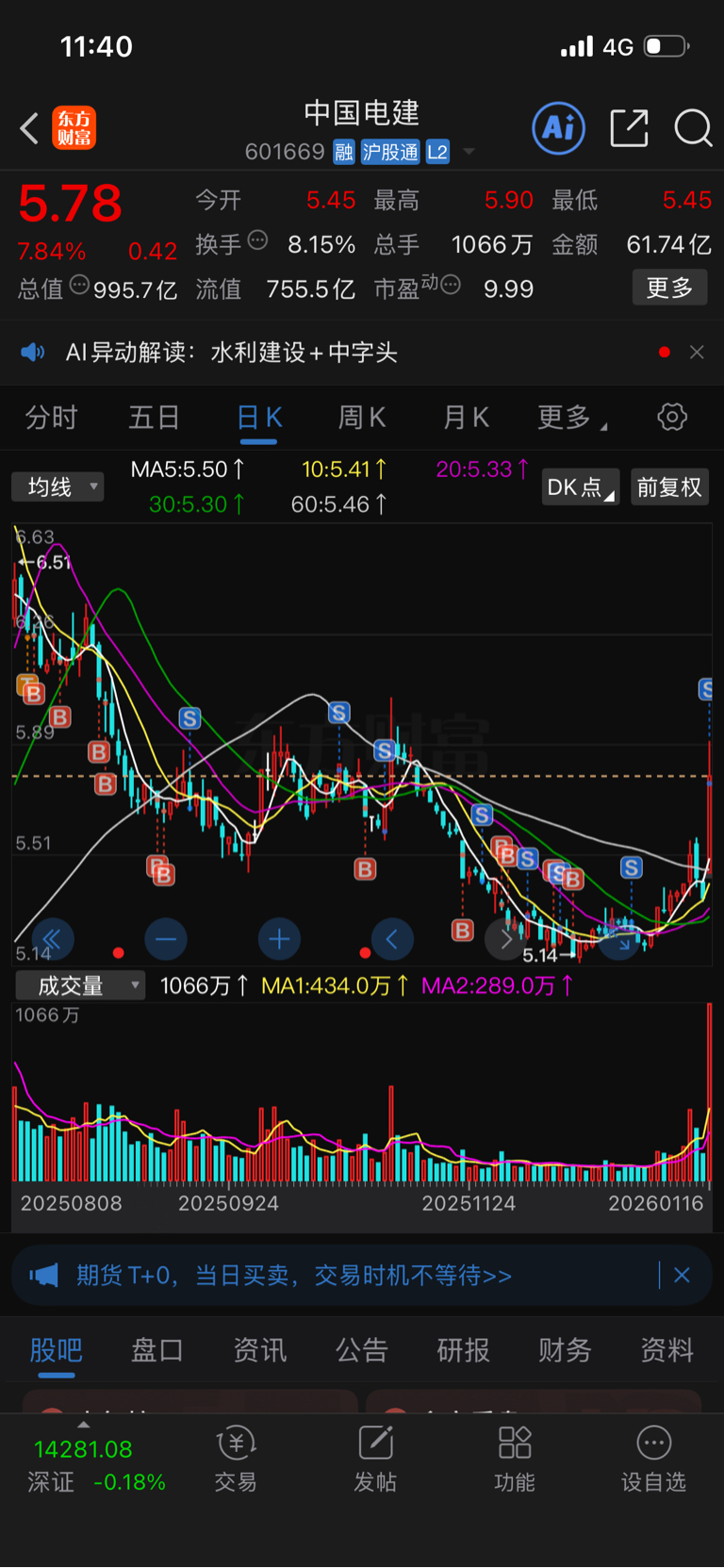Open 功能 functions icon
This screenshot has height=1568, width=724.
click(515, 1460)
